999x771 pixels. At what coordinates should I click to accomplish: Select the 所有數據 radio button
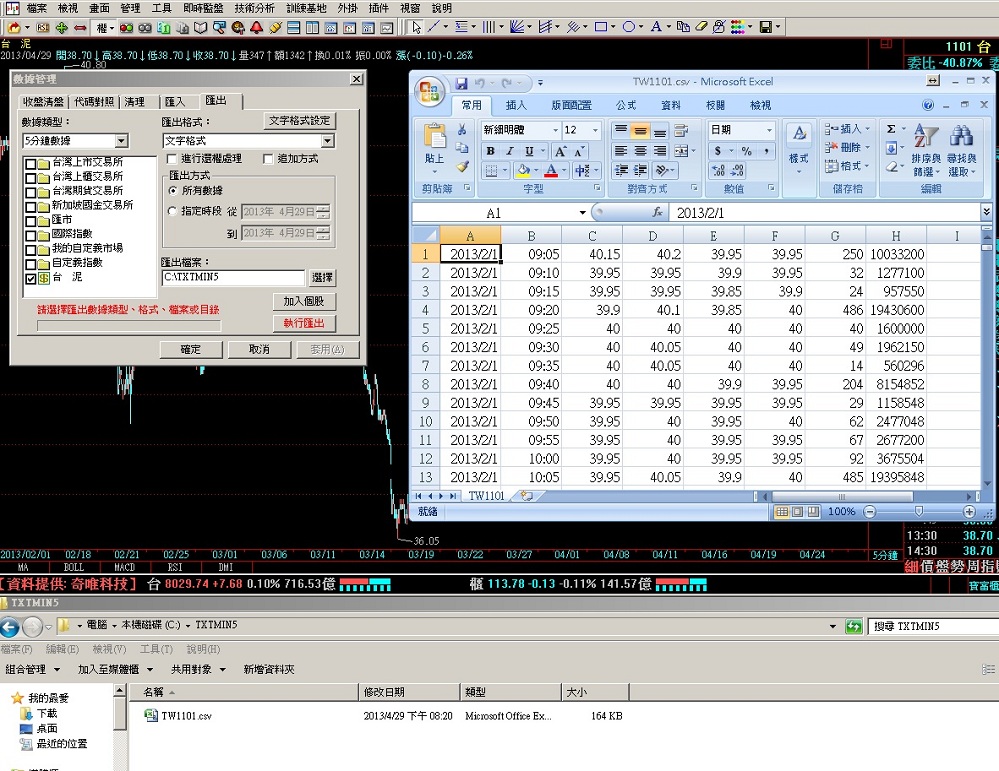pyautogui.click(x=172, y=191)
